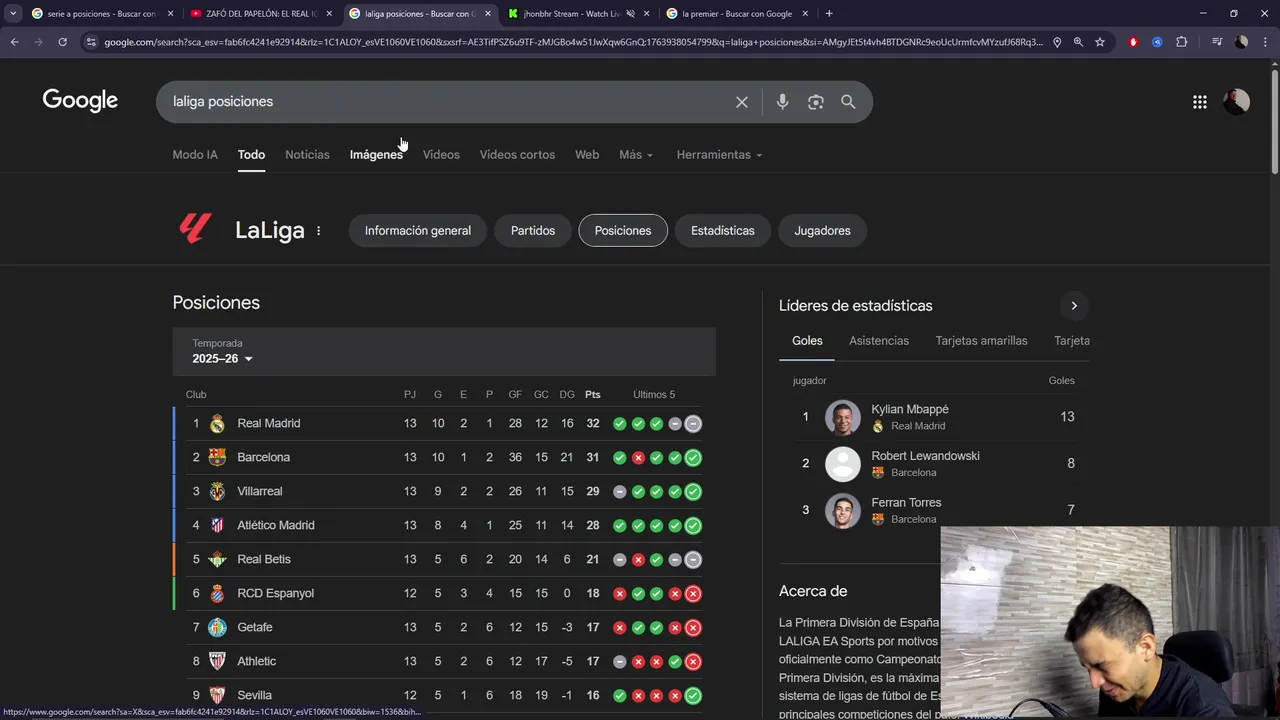Click the Real Madrid crest in the standings

(x=217, y=423)
